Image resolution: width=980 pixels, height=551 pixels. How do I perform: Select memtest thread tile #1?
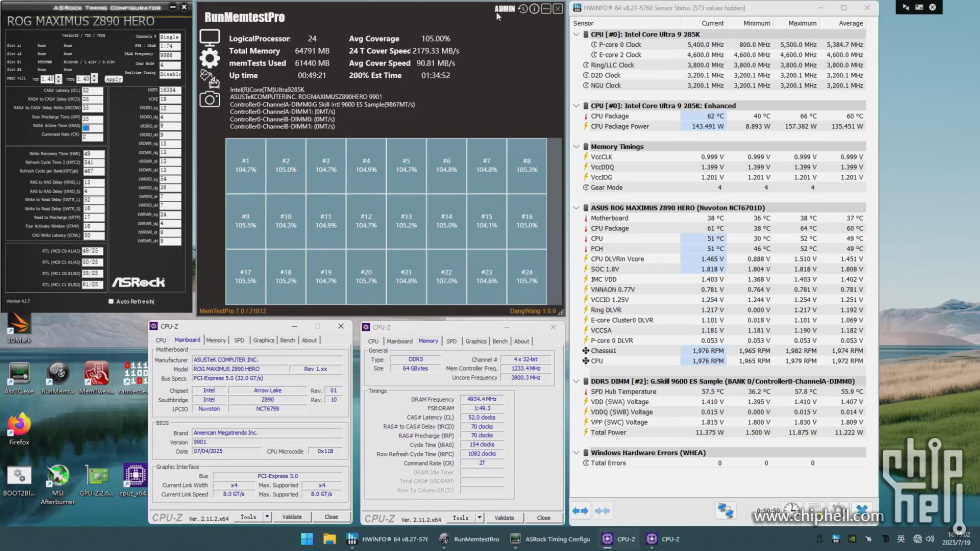(246, 166)
